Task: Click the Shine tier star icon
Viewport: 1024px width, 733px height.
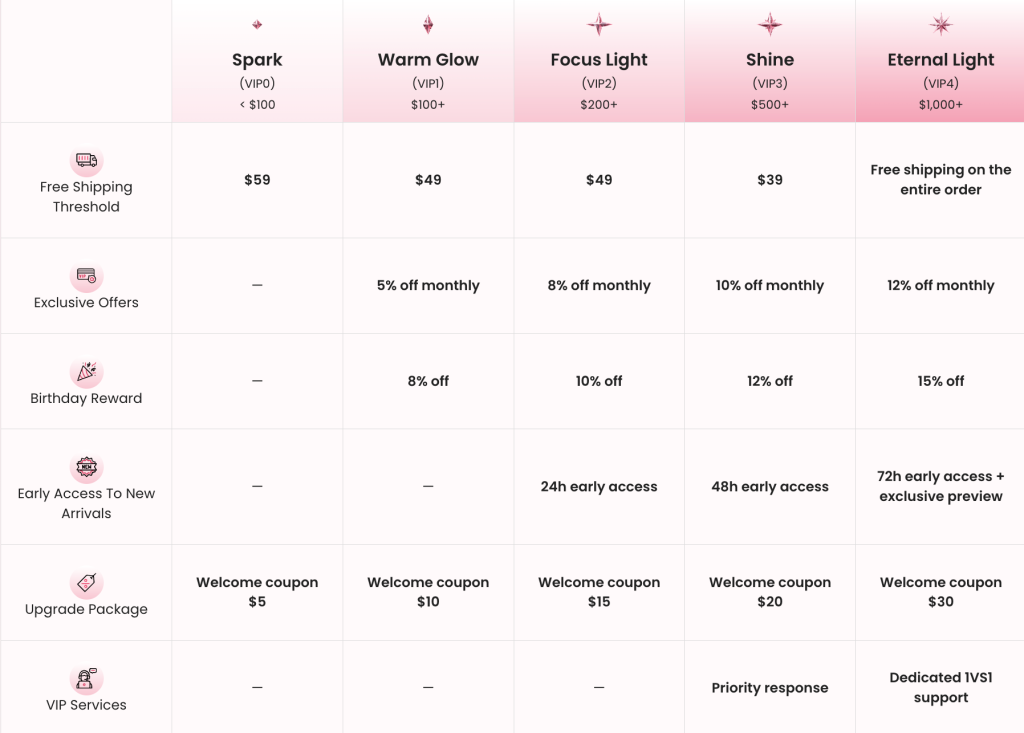Action: click(x=770, y=25)
